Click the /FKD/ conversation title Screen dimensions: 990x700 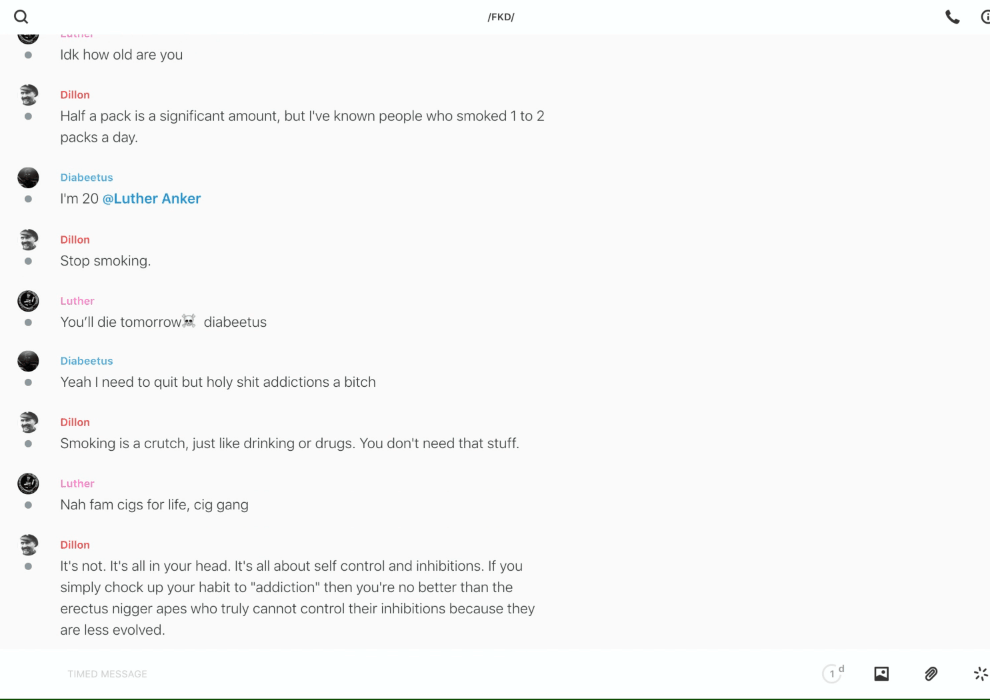pos(501,17)
